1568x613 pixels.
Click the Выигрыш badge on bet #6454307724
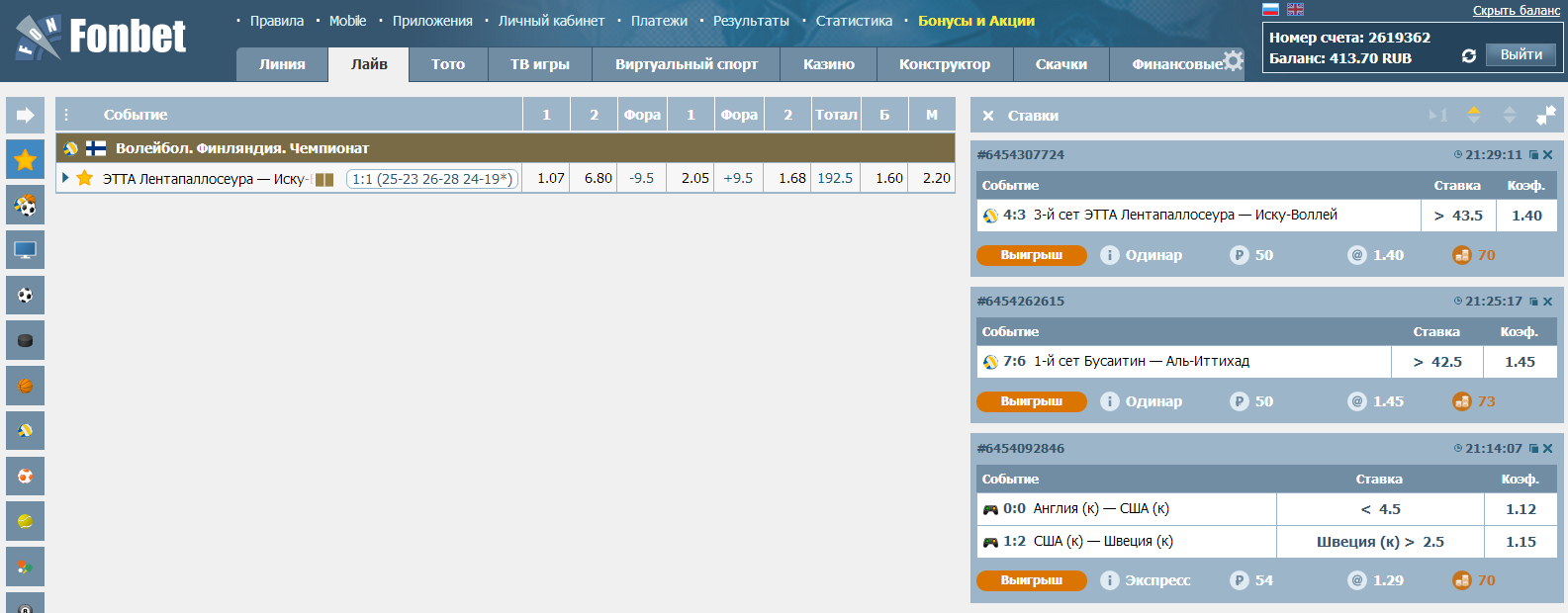click(1032, 255)
